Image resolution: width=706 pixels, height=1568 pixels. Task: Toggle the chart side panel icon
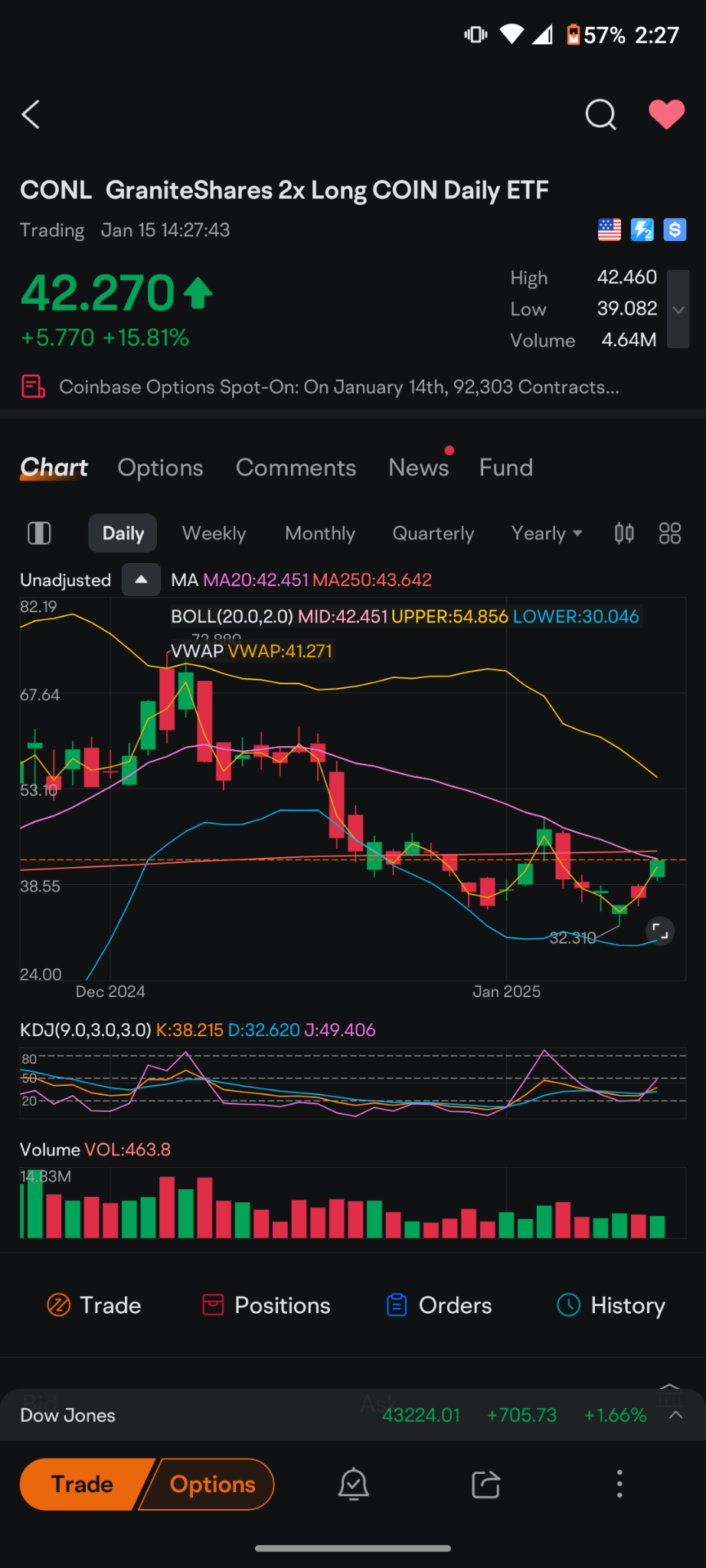click(39, 533)
